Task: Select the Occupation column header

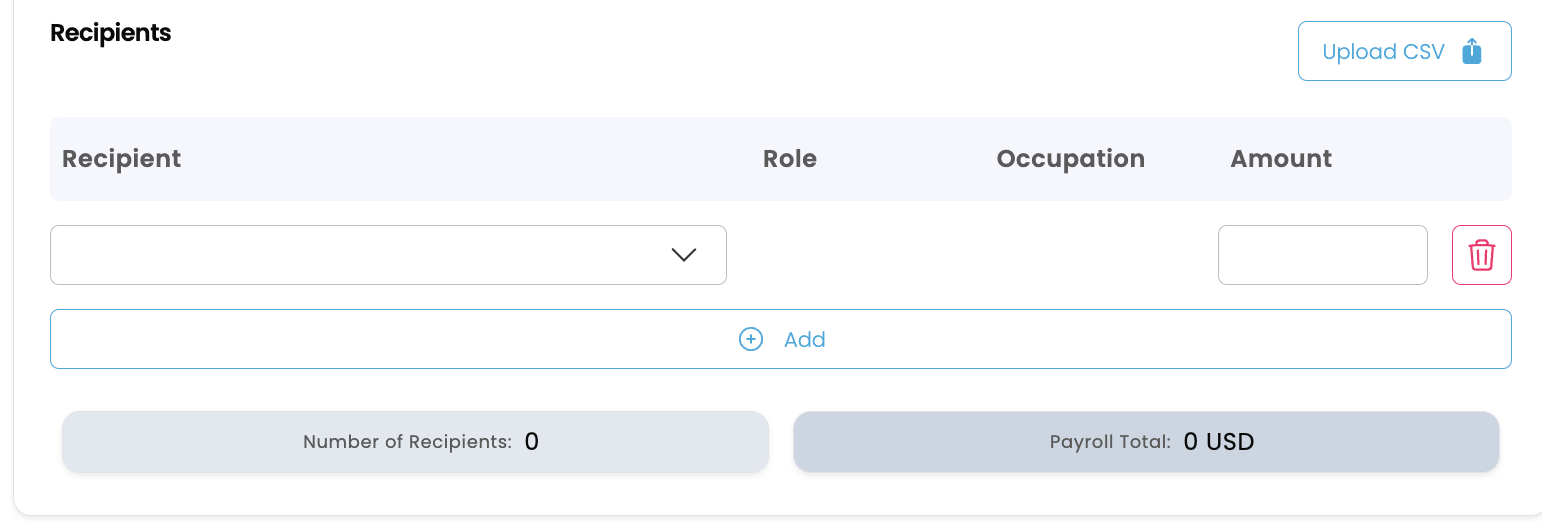Action: pyautogui.click(x=1070, y=159)
